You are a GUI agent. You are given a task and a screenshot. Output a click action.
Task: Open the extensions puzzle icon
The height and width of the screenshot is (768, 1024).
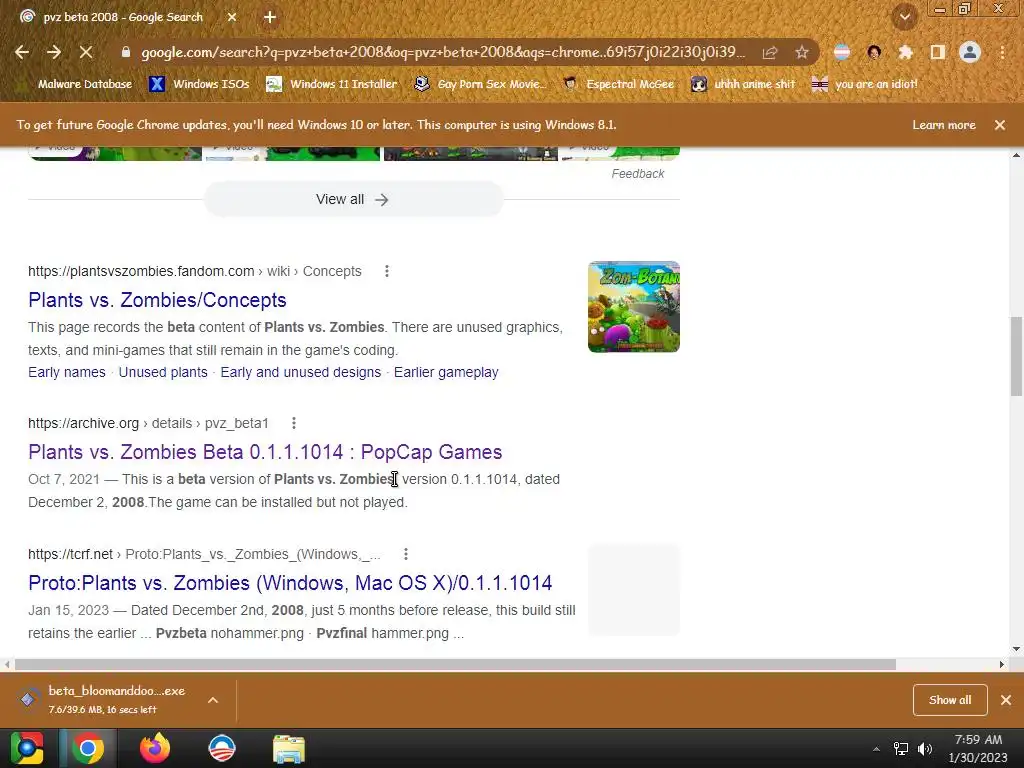pyautogui.click(x=905, y=52)
